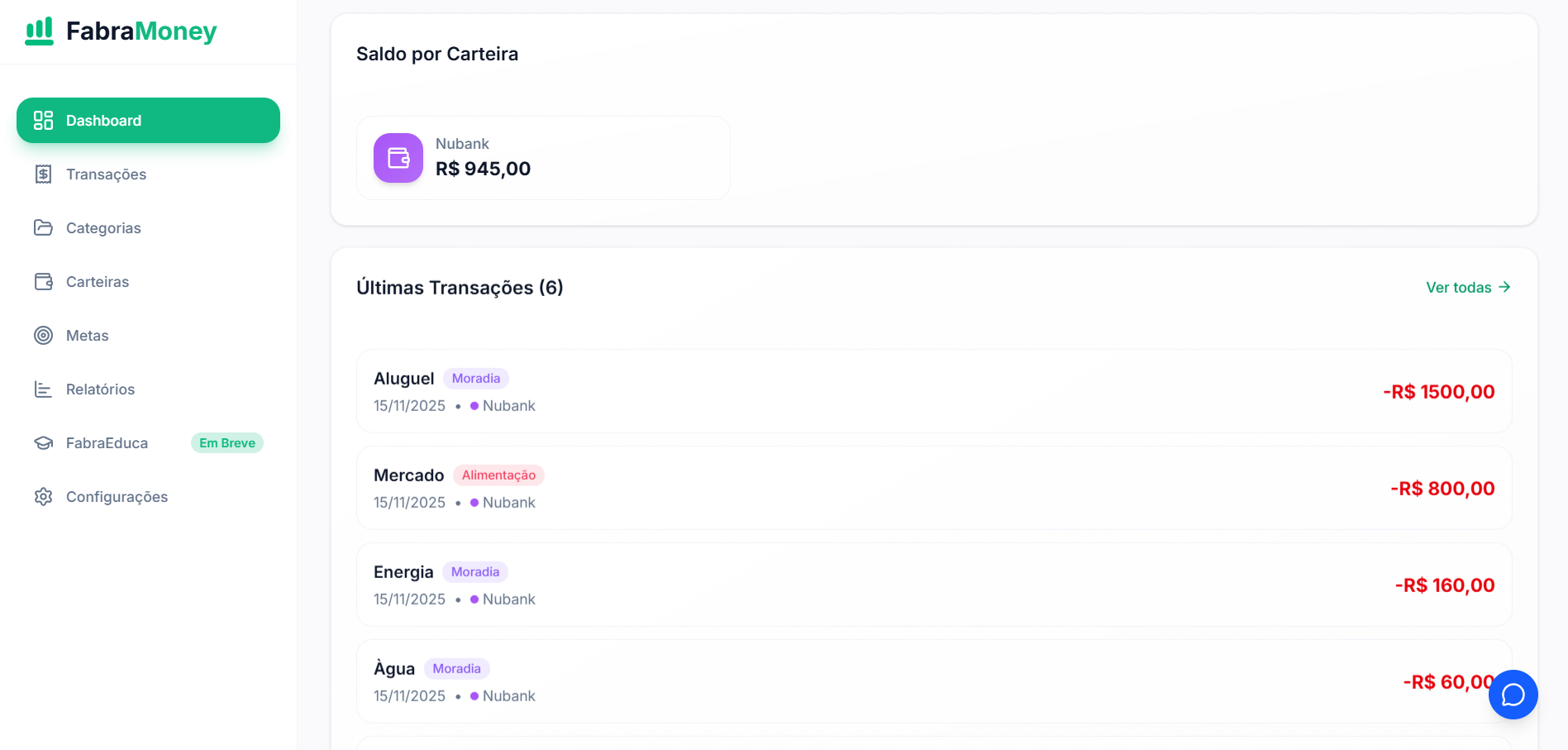Click the Categorias folder icon
This screenshot has width=1568, height=750.
point(43,227)
